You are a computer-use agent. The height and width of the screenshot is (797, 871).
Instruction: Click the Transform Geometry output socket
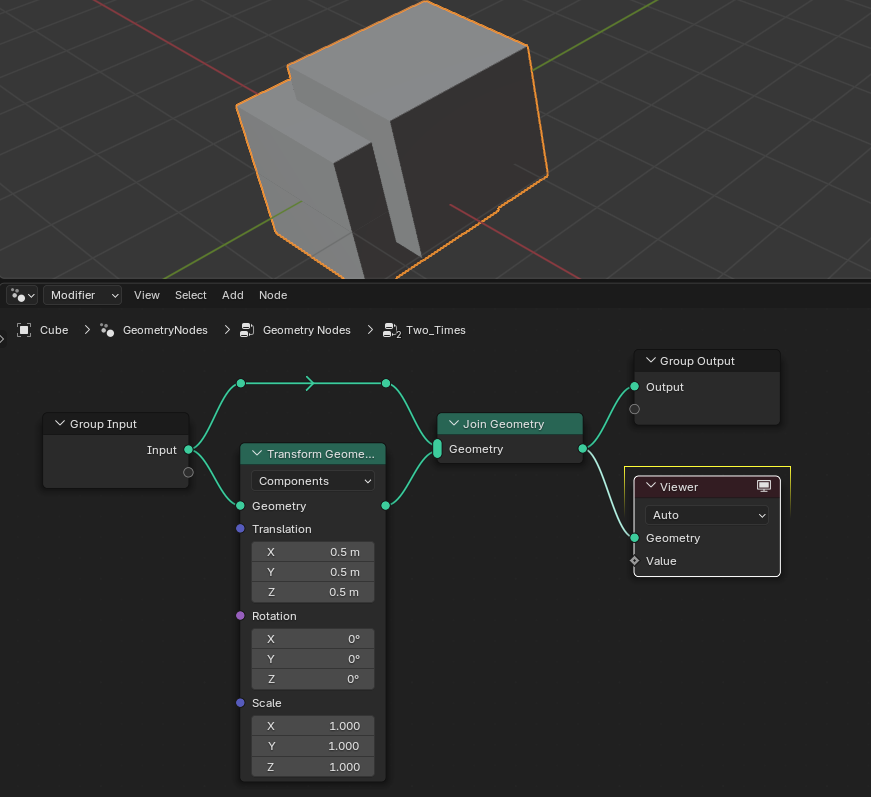(x=386, y=505)
